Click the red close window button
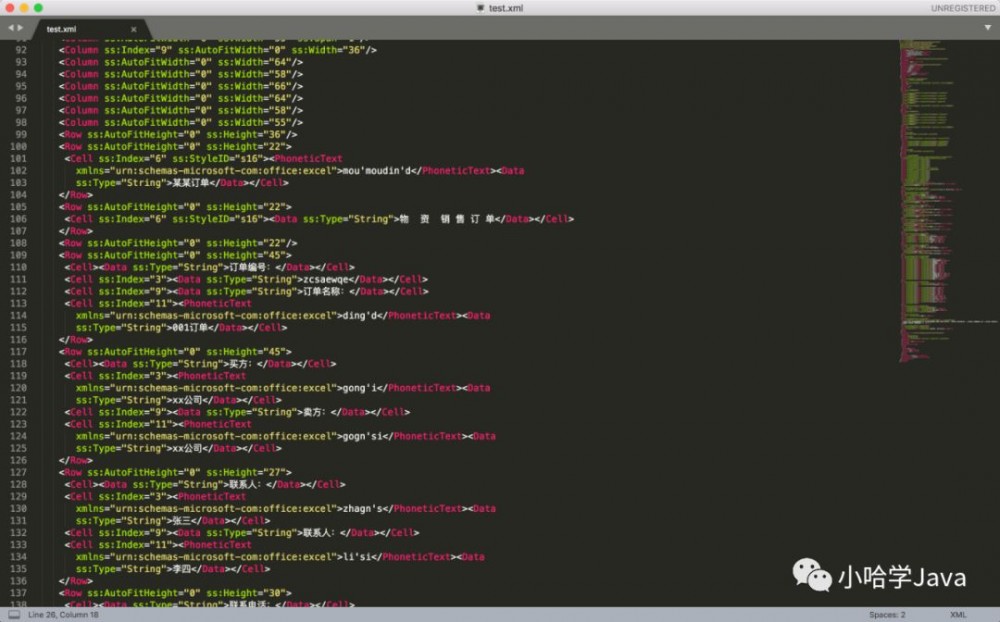This screenshot has height=622, width=1000. pos(10,8)
